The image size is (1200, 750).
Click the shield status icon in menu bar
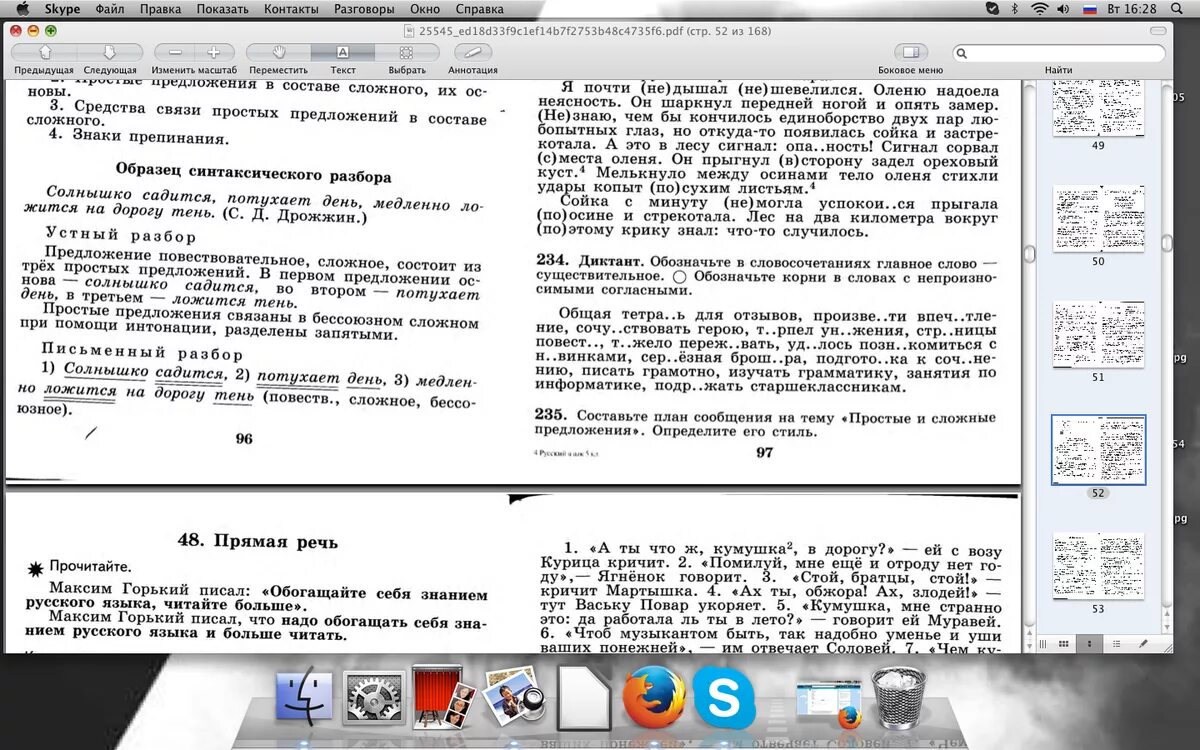[992, 9]
